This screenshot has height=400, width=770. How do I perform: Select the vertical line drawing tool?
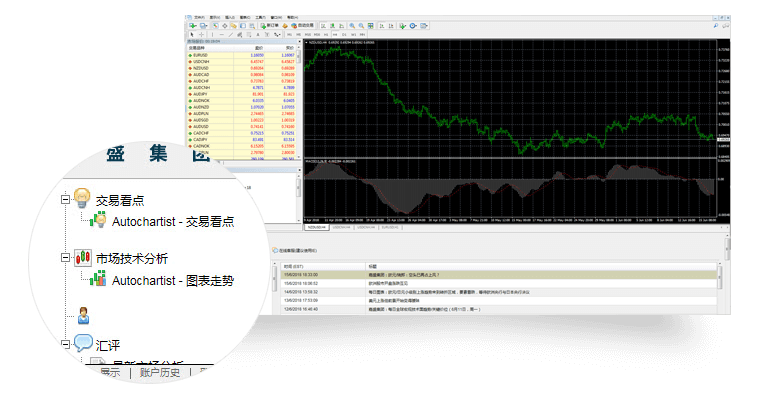213,34
